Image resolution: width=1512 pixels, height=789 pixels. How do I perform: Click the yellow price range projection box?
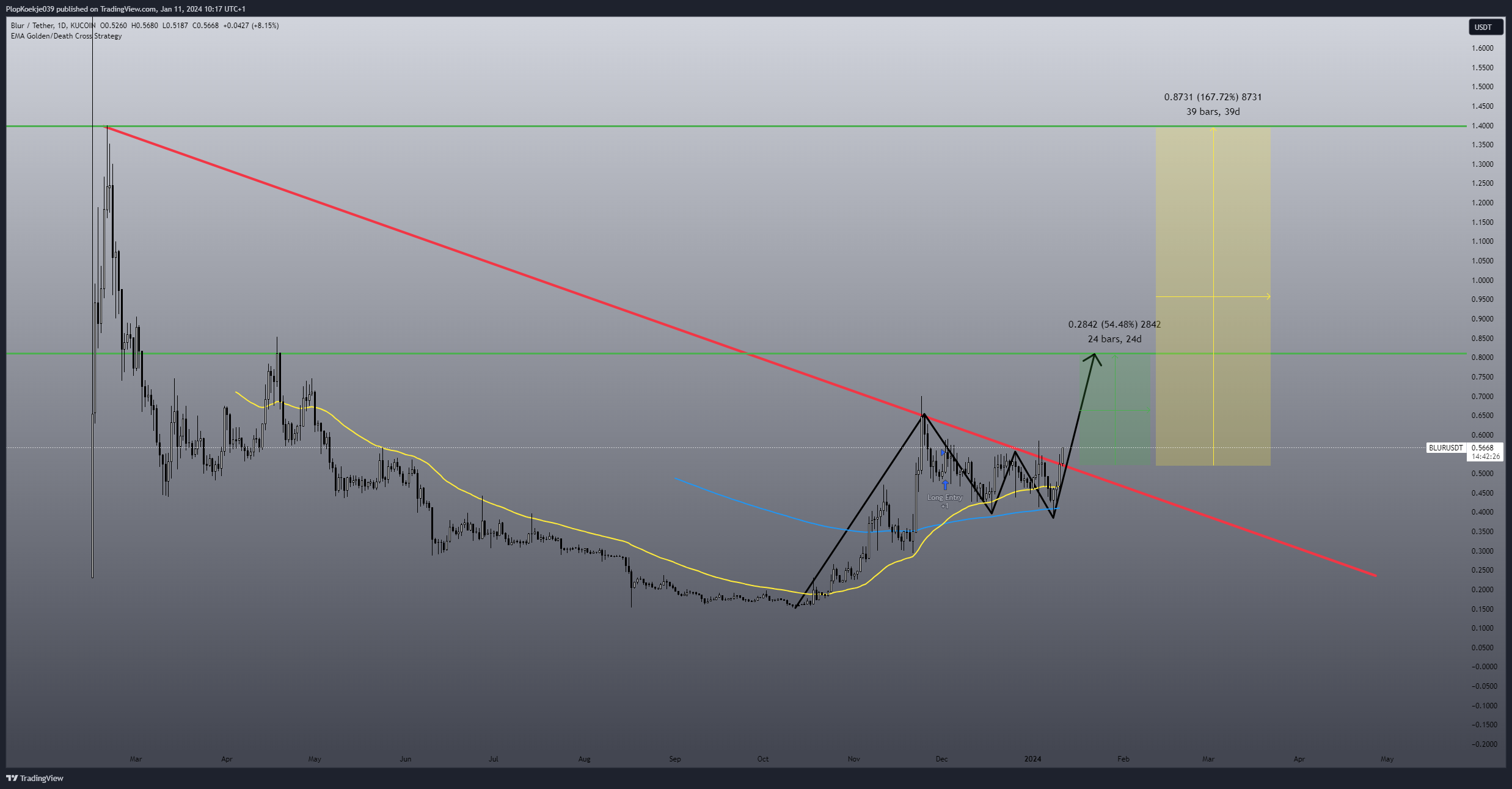[1213, 296]
